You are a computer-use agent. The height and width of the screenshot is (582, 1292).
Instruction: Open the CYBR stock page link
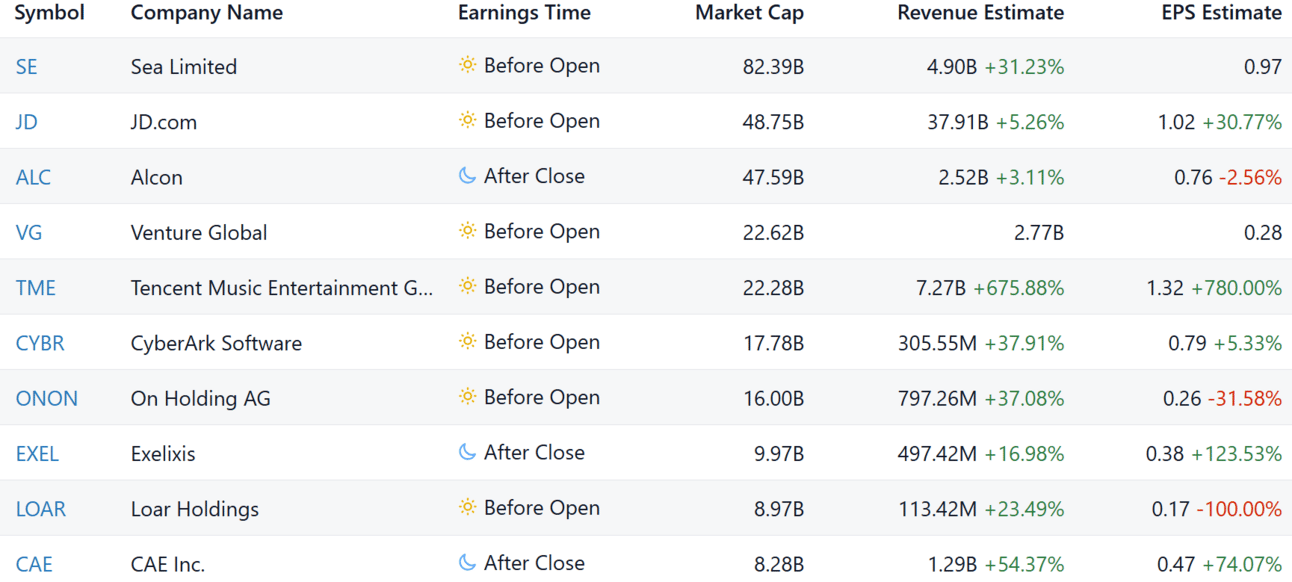(x=40, y=343)
